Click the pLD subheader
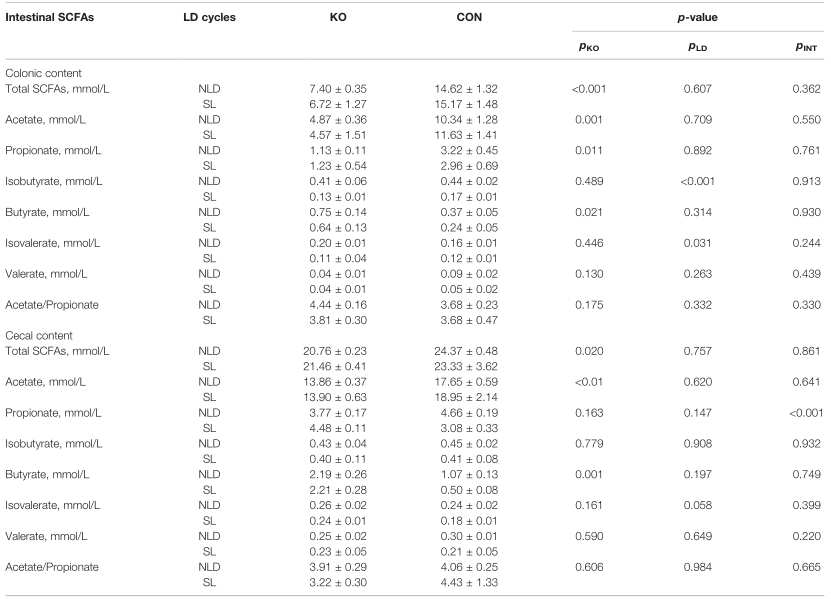 pos(697,47)
